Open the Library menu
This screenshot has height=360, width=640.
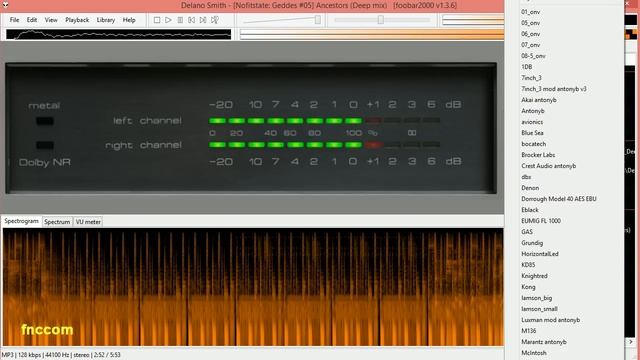pyautogui.click(x=106, y=20)
